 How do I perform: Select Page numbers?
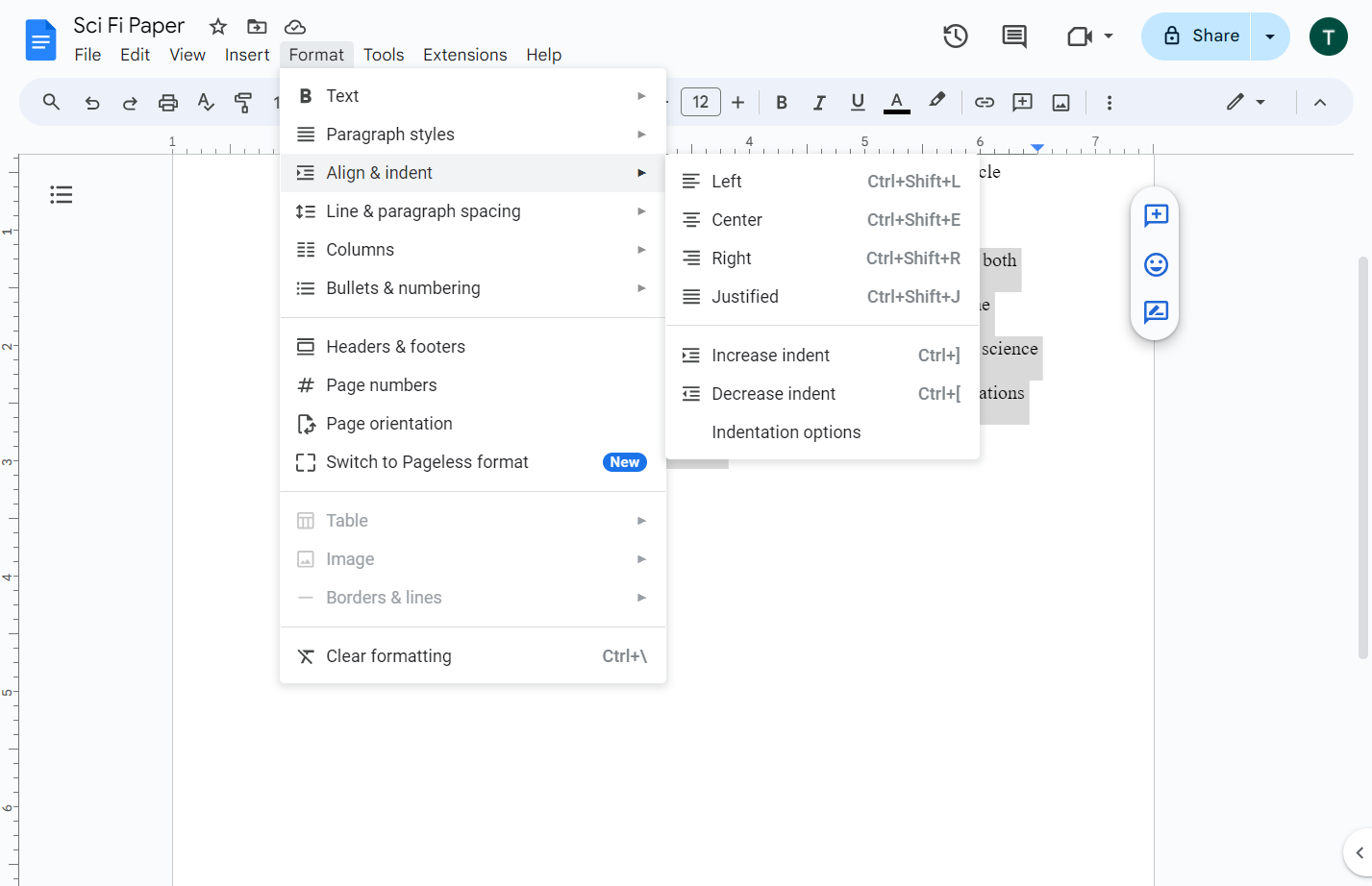[x=472, y=385]
